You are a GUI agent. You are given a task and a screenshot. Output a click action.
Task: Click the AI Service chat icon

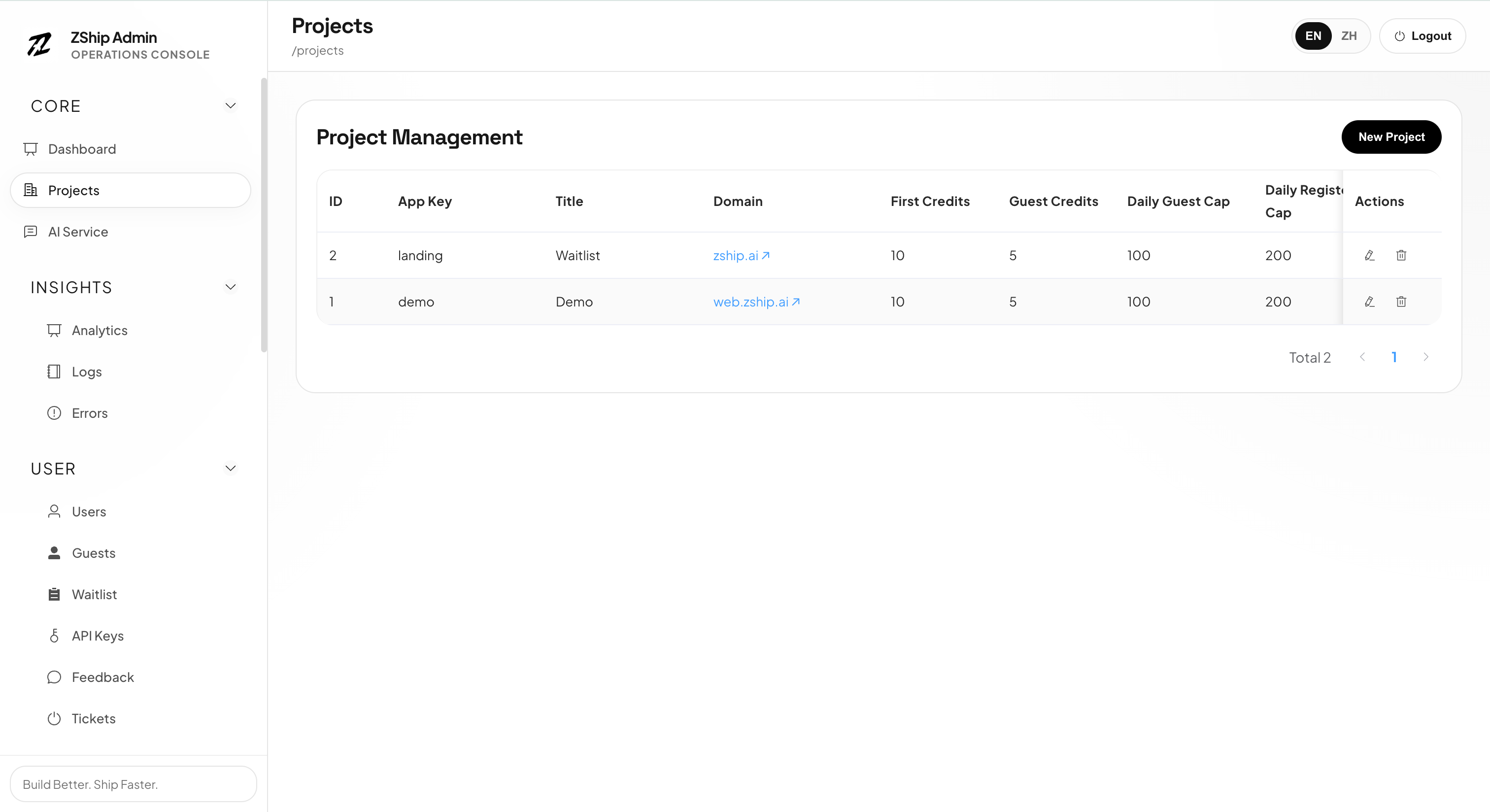(30, 232)
